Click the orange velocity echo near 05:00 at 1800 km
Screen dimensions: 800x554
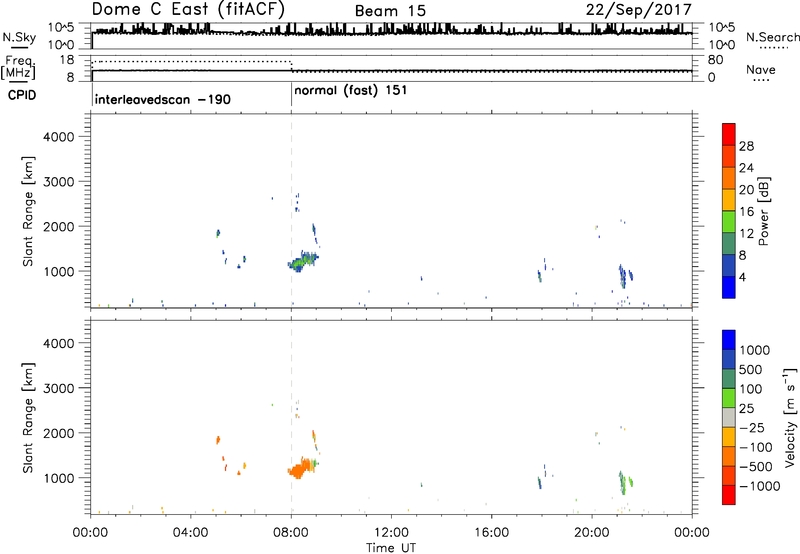click(218, 440)
